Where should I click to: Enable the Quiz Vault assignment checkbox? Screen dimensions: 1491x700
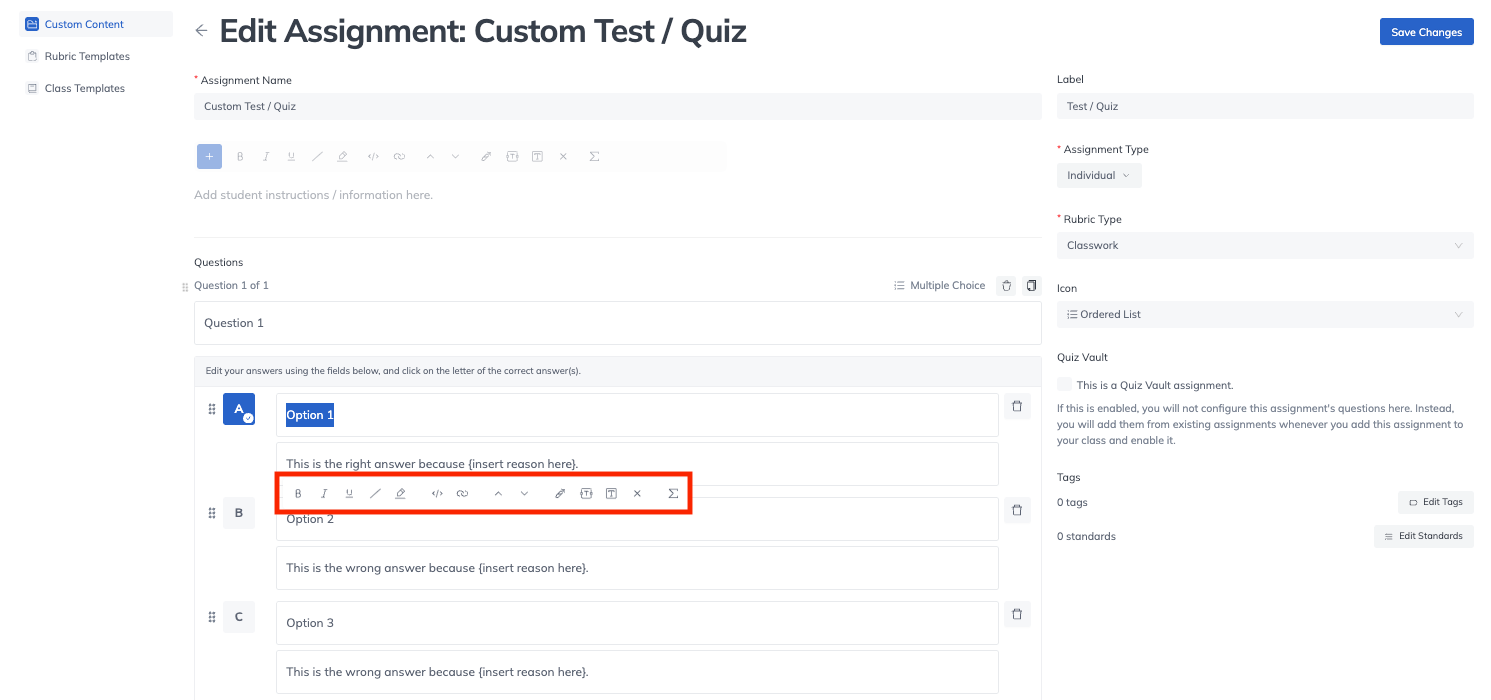(1064, 385)
